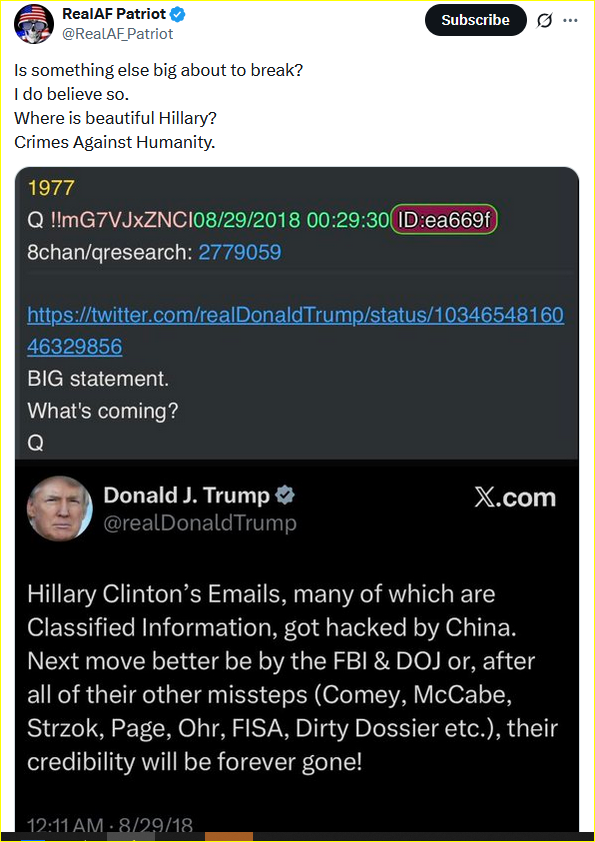Click the verified badge next to Donald J. Trump
595x842 pixels.
285,495
